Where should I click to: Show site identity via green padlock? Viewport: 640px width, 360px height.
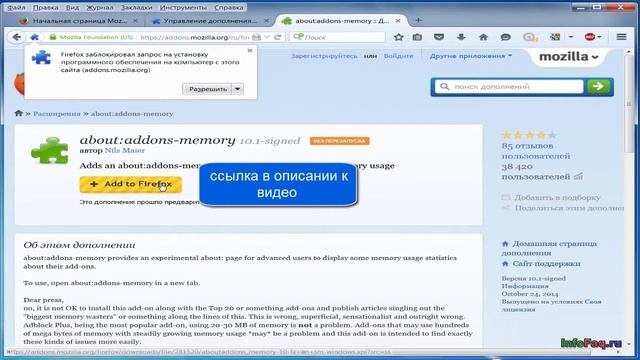(53, 37)
